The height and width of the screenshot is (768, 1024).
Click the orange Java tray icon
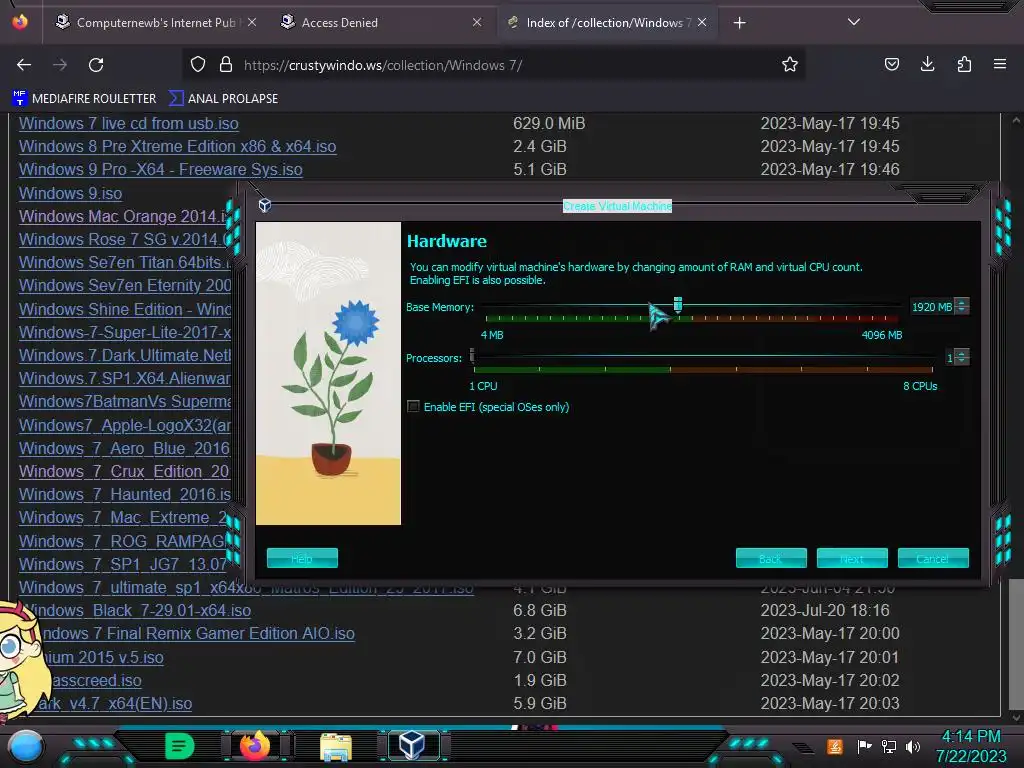click(x=834, y=746)
